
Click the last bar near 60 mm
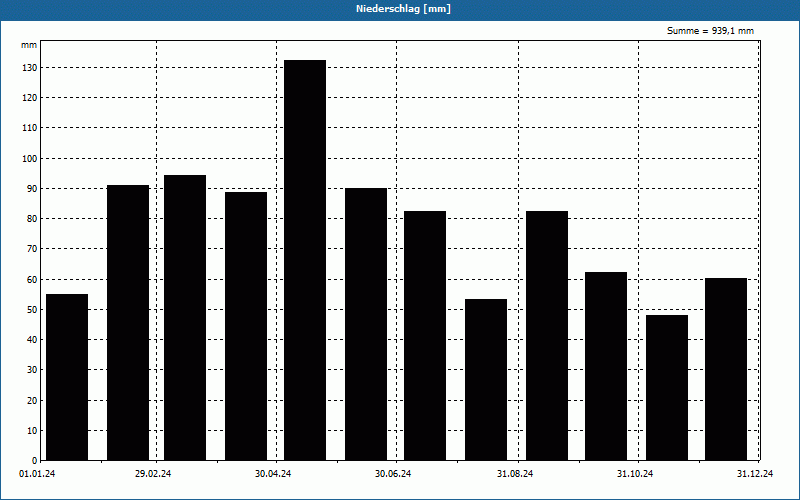tap(726, 369)
